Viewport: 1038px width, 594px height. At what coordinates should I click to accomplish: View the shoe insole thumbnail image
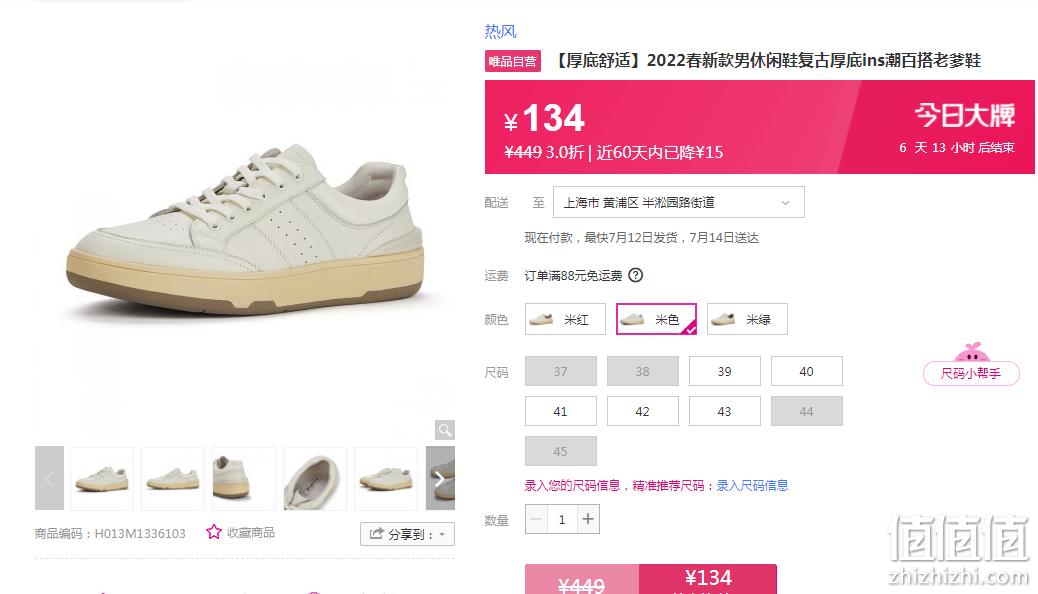click(x=314, y=478)
